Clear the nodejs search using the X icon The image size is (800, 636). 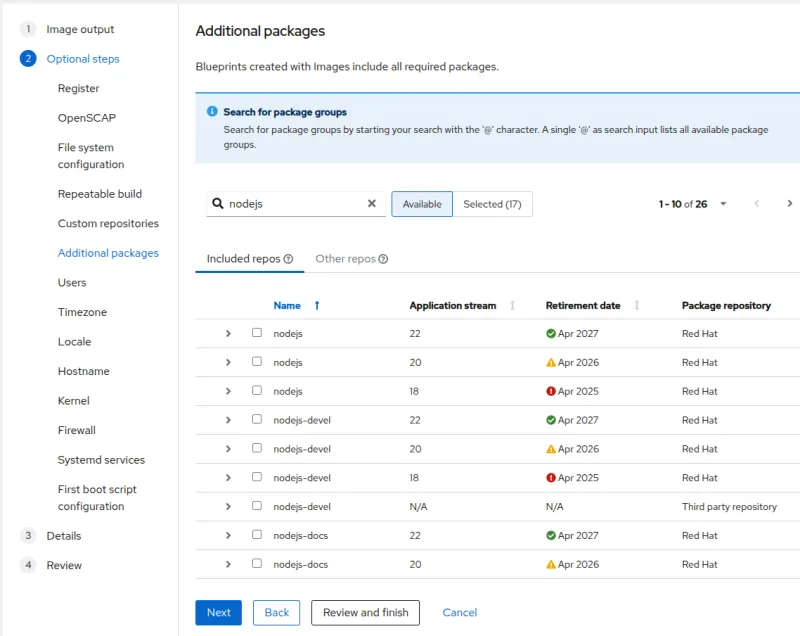click(372, 203)
